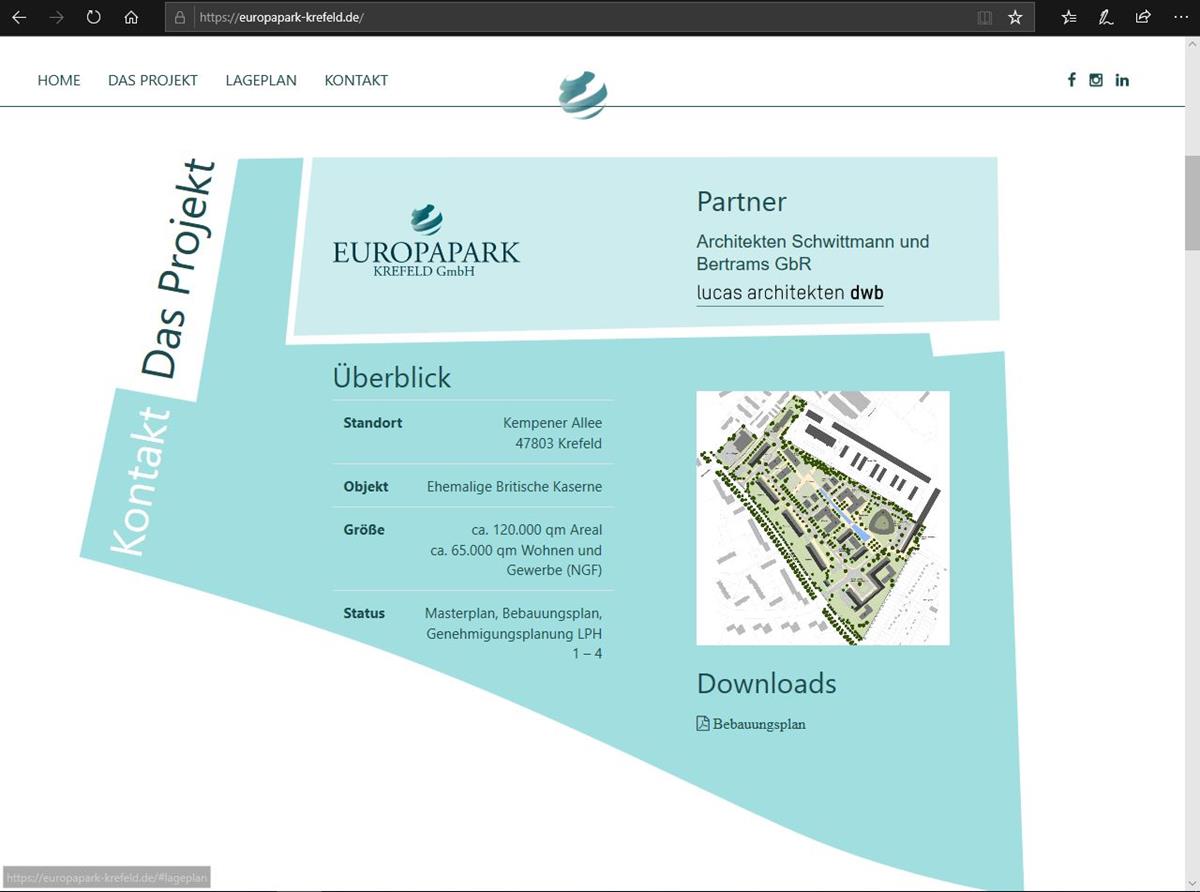Viewport: 1200px width, 892px height.
Task: Click the vertical scrollbar thumb
Action: 1192,203
